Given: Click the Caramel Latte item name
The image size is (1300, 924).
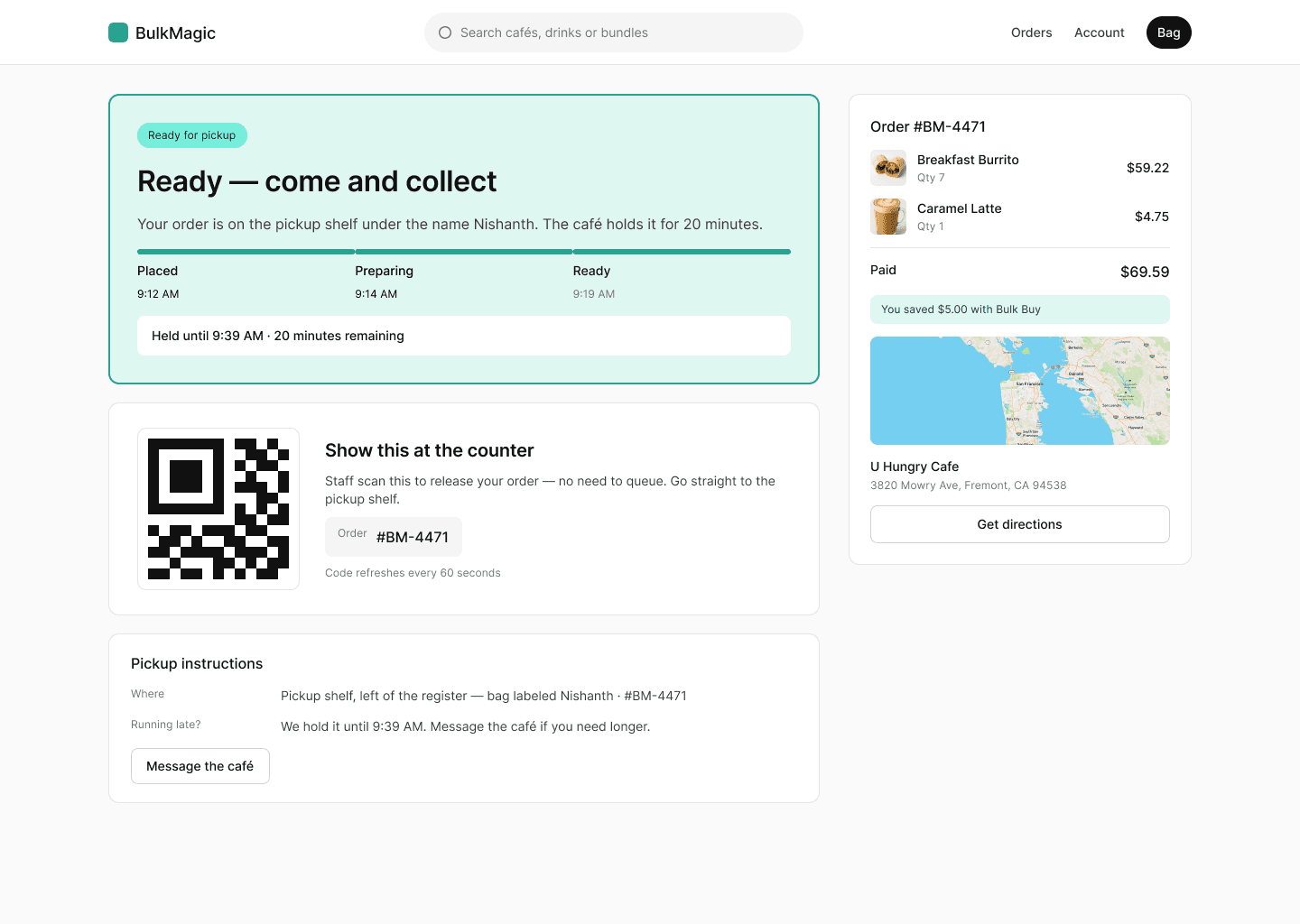Looking at the screenshot, I should 960,208.
